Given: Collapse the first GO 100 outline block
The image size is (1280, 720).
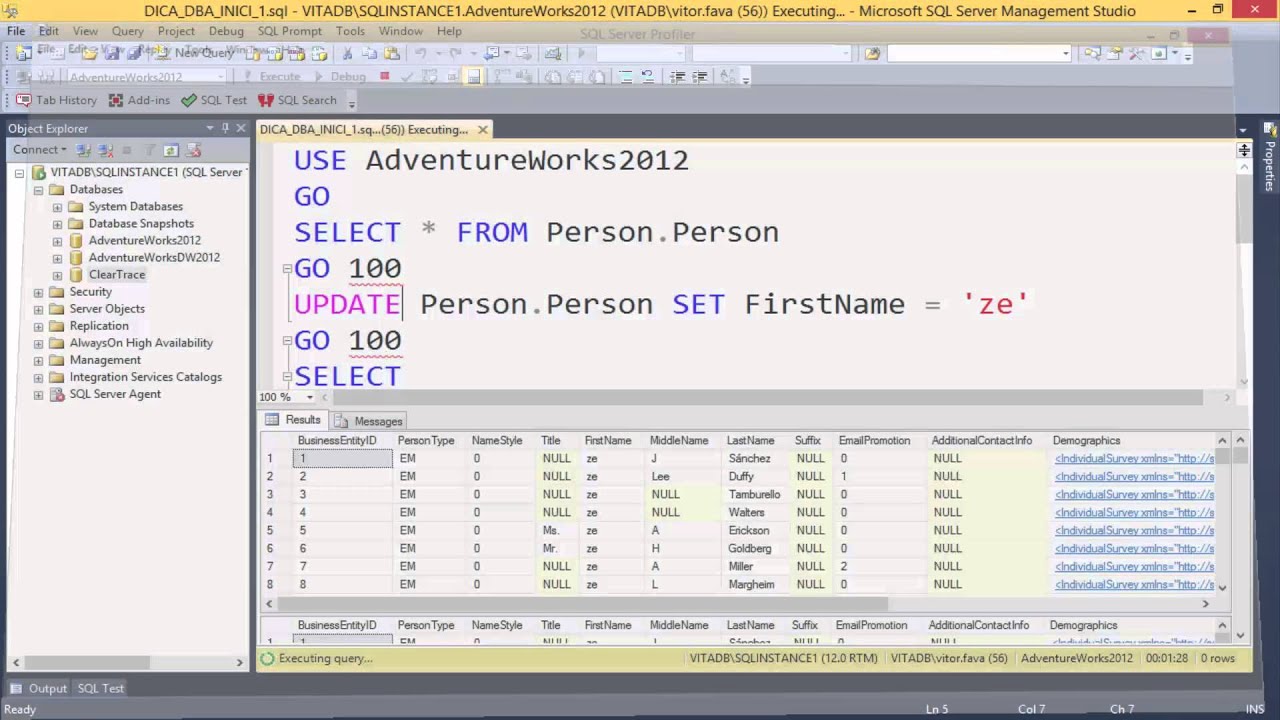Looking at the screenshot, I should point(287,268).
